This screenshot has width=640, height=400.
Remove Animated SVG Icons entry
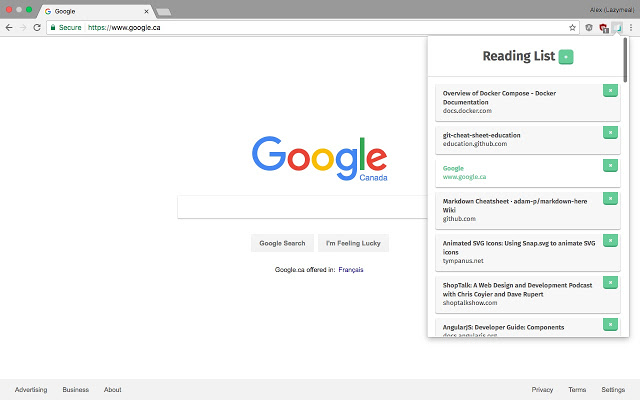click(610, 240)
